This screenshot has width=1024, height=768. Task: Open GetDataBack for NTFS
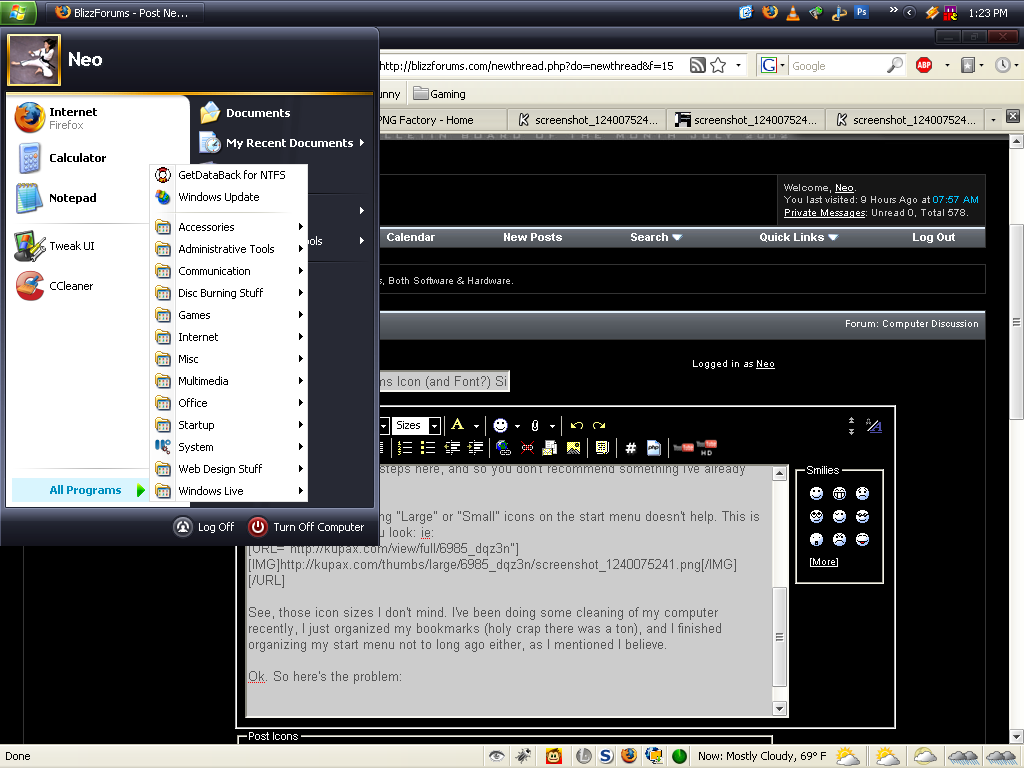click(229, 175)
